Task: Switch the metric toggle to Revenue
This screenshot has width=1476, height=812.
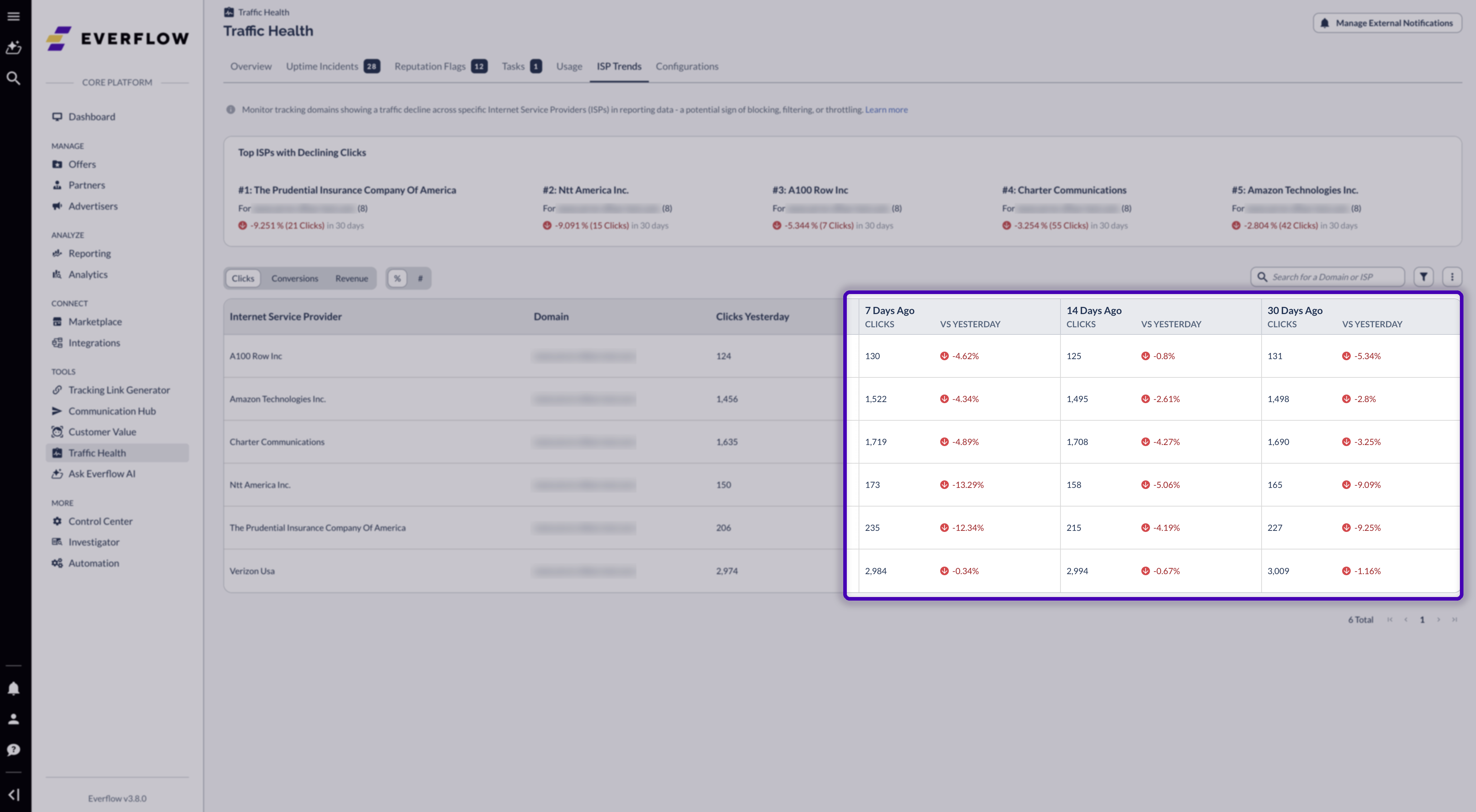Action: (x=352, y=278)
